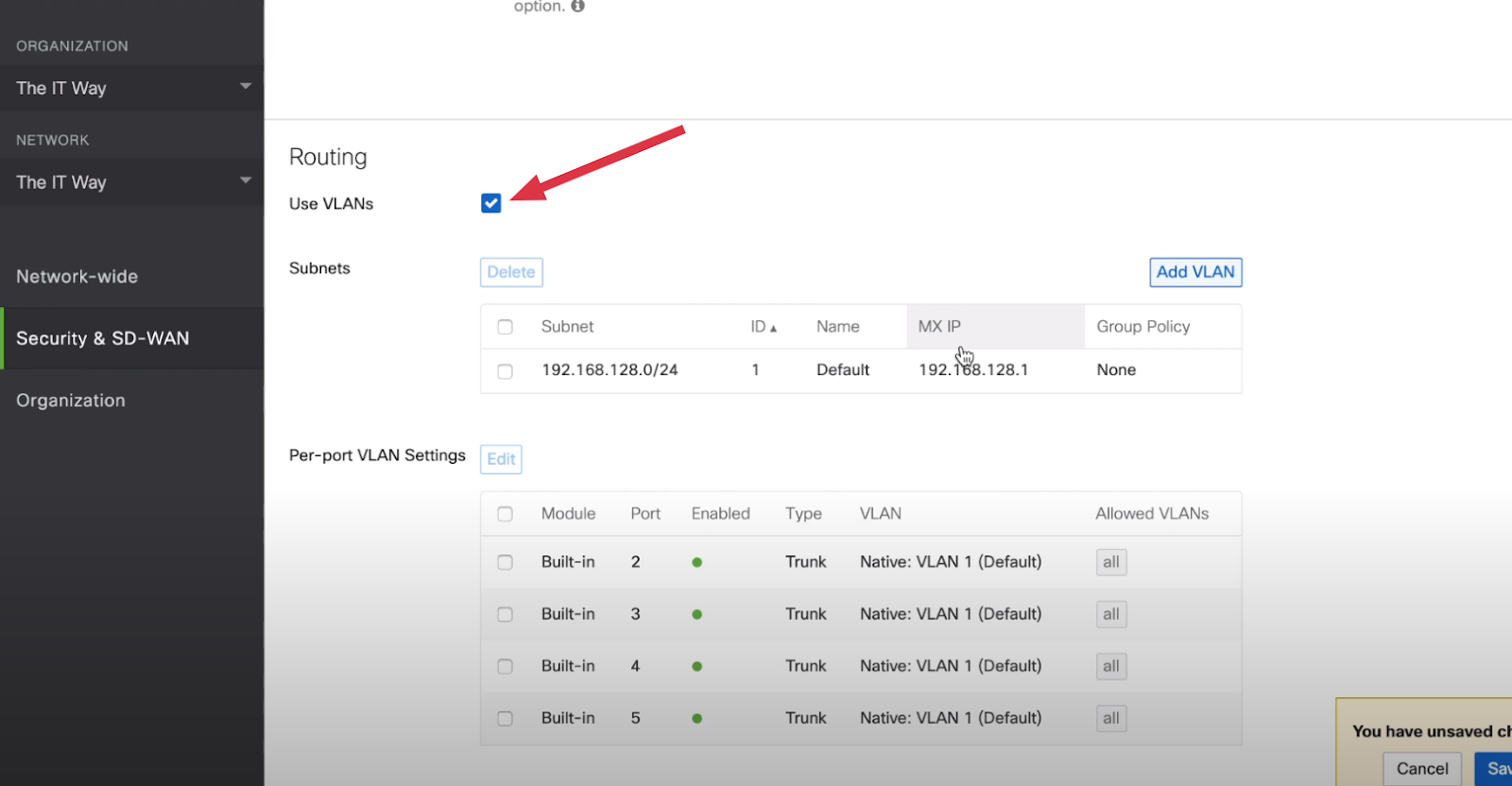Viewport: 1512px width, 786px height.
Task: Click the info icon next to option
Action: click(577, 7)
